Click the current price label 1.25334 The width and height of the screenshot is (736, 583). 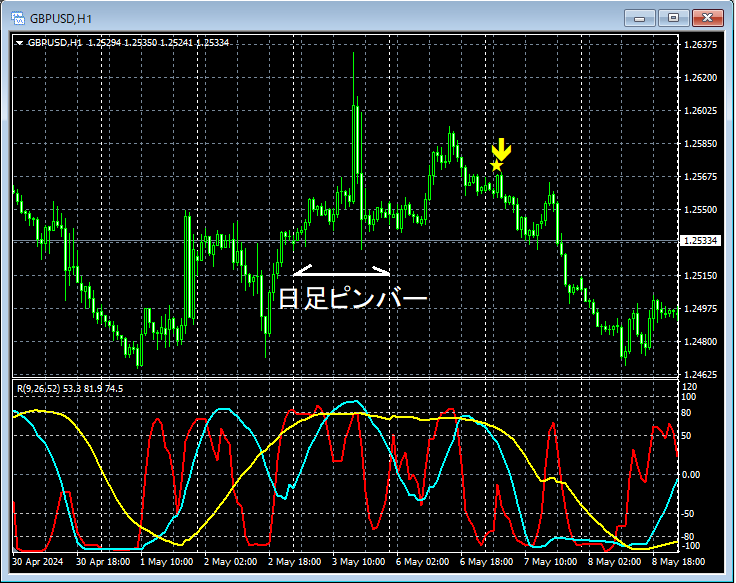tap(700, 241)
